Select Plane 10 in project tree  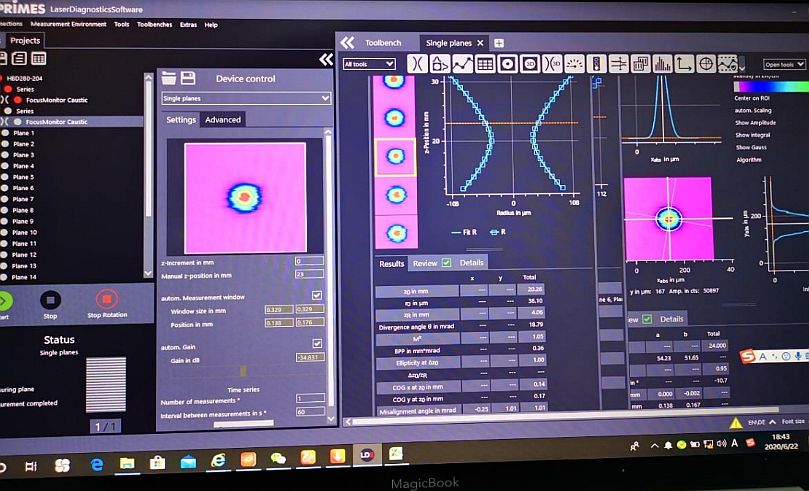pyautogui.click(x=24, y=233)
